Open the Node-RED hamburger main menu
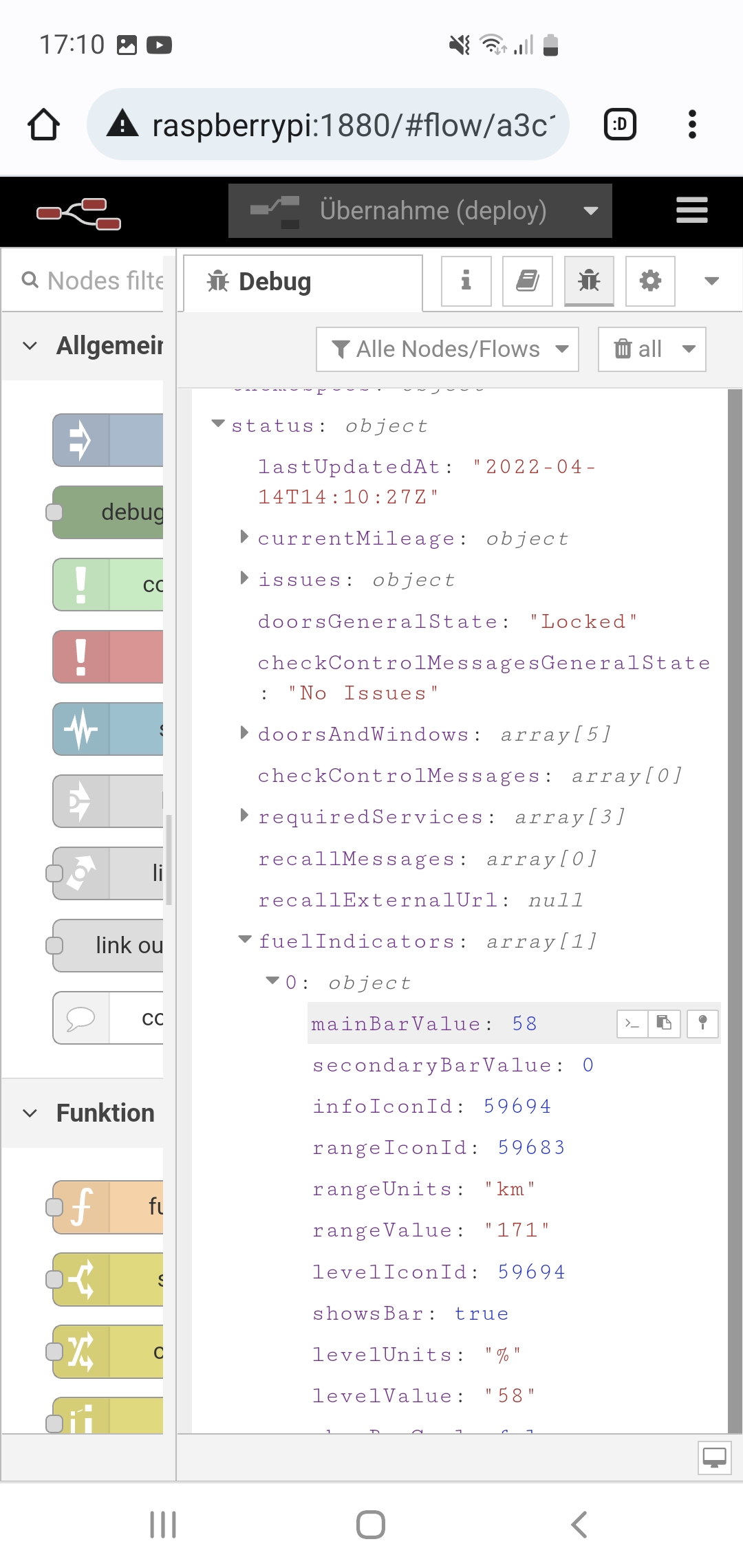 [691, 210]
